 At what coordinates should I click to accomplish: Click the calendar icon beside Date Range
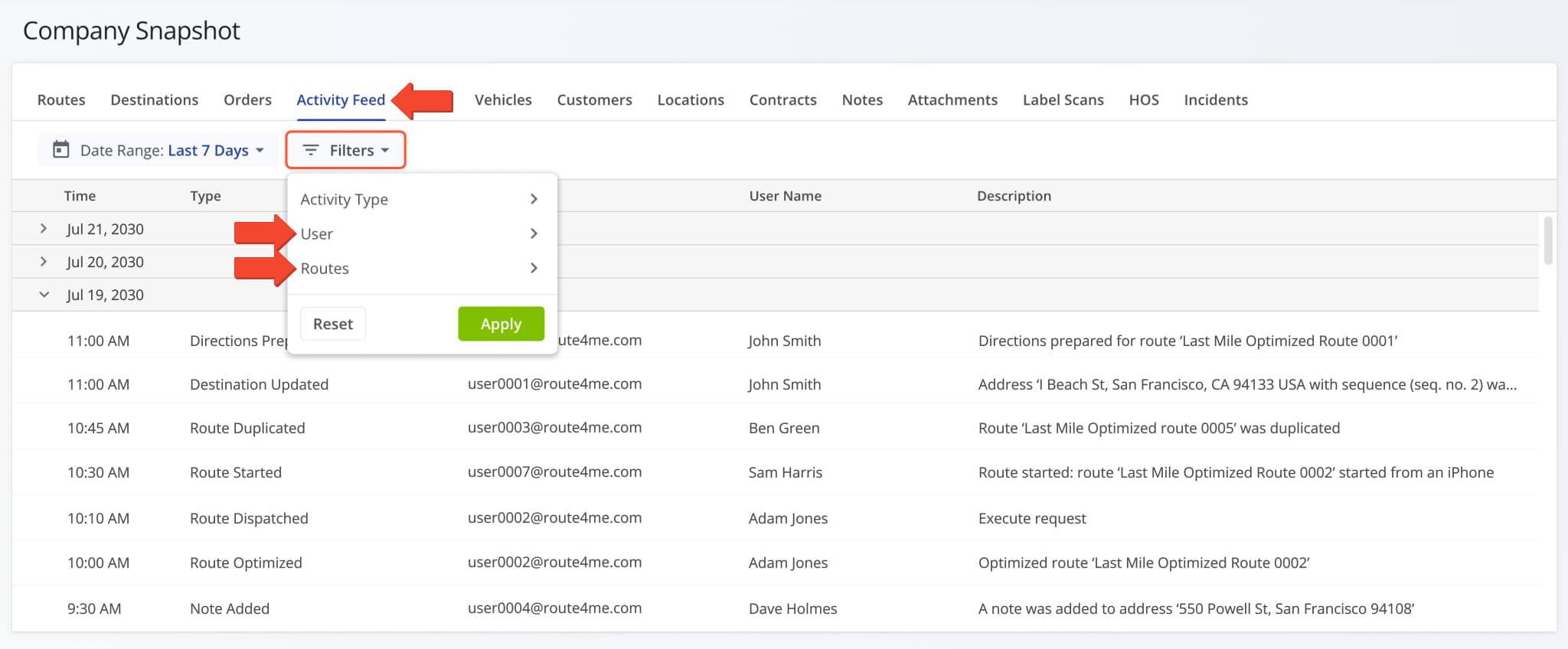click(x=61, y=150)
